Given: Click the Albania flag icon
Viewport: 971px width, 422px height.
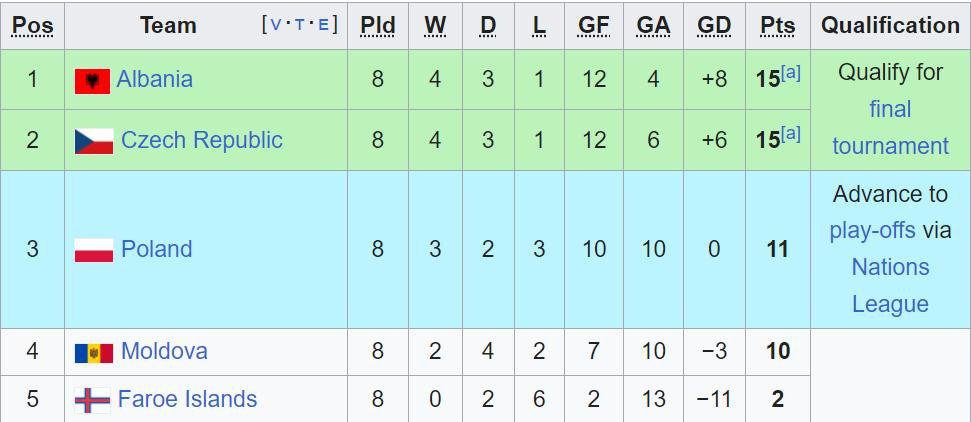Looking at the screenshot, I should coord(92,81).
